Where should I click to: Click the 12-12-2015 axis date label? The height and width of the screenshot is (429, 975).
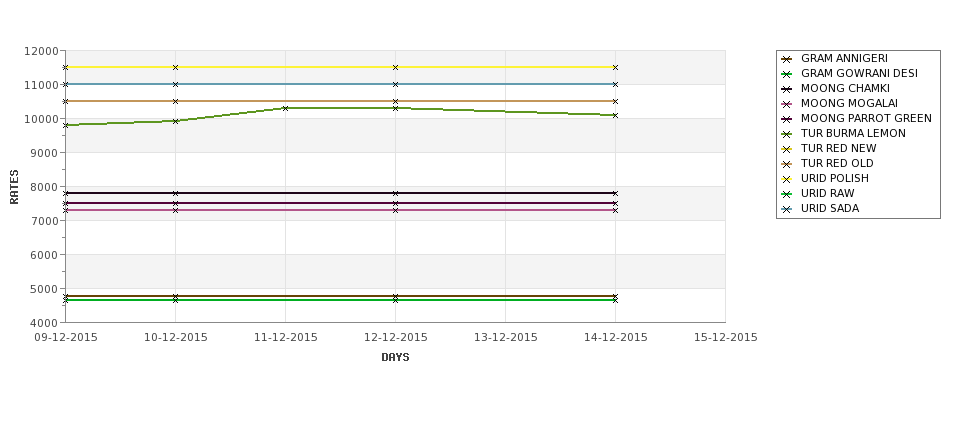point(395,338)
